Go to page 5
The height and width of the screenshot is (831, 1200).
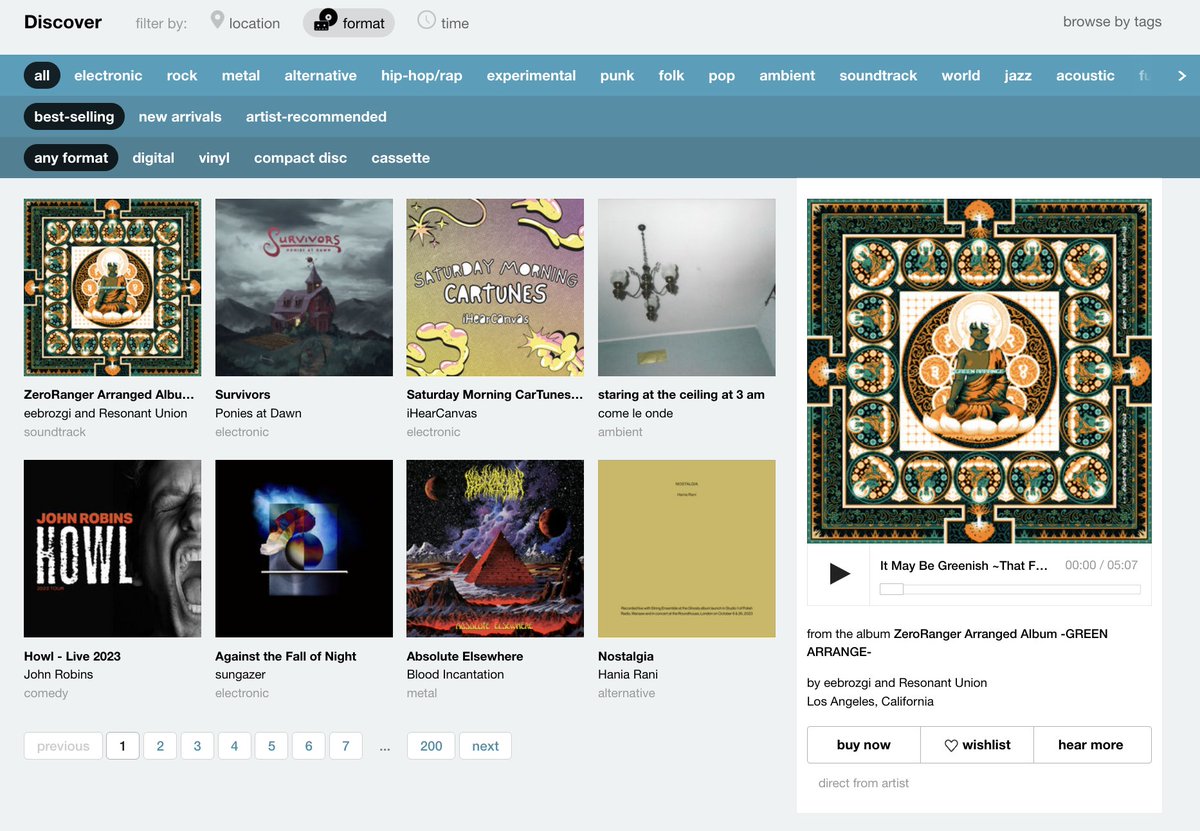[271, 746]
